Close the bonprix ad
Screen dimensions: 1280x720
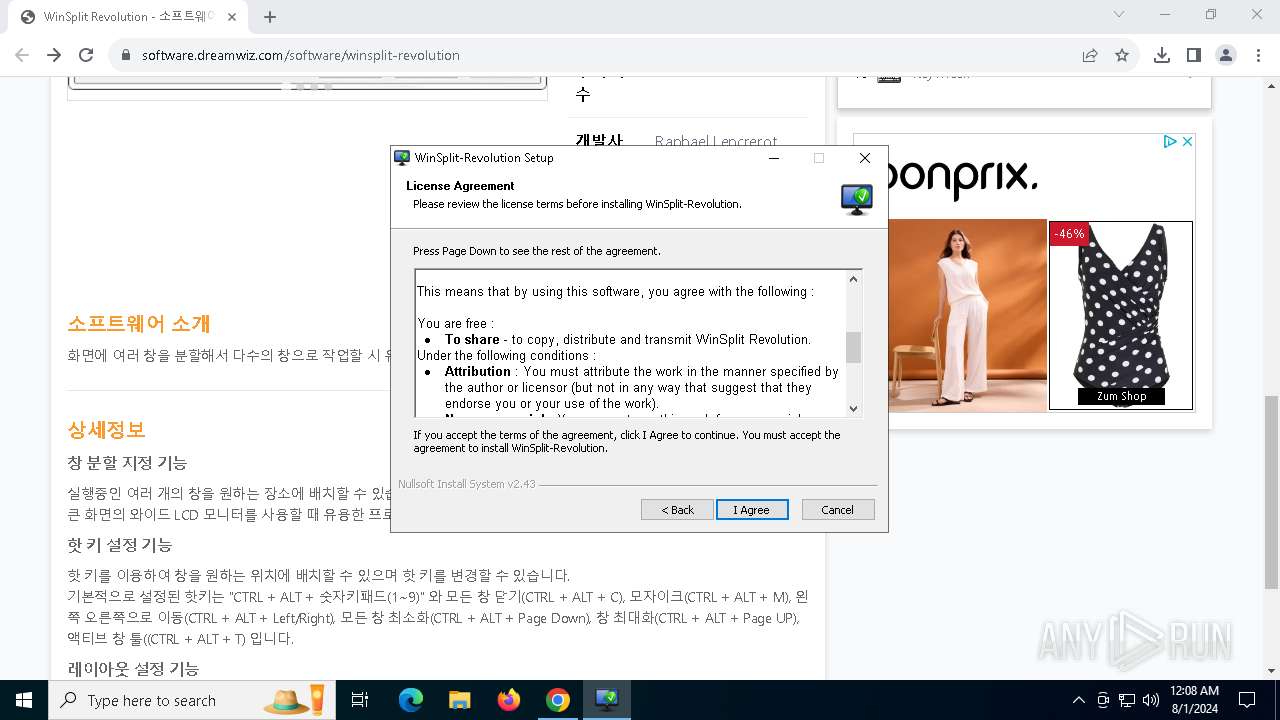(1187, 142)
